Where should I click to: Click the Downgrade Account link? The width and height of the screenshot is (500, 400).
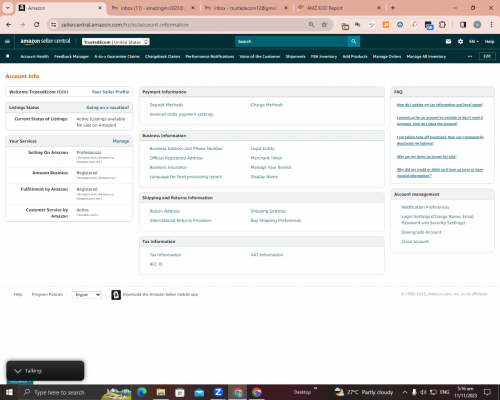tap(421, 232)
